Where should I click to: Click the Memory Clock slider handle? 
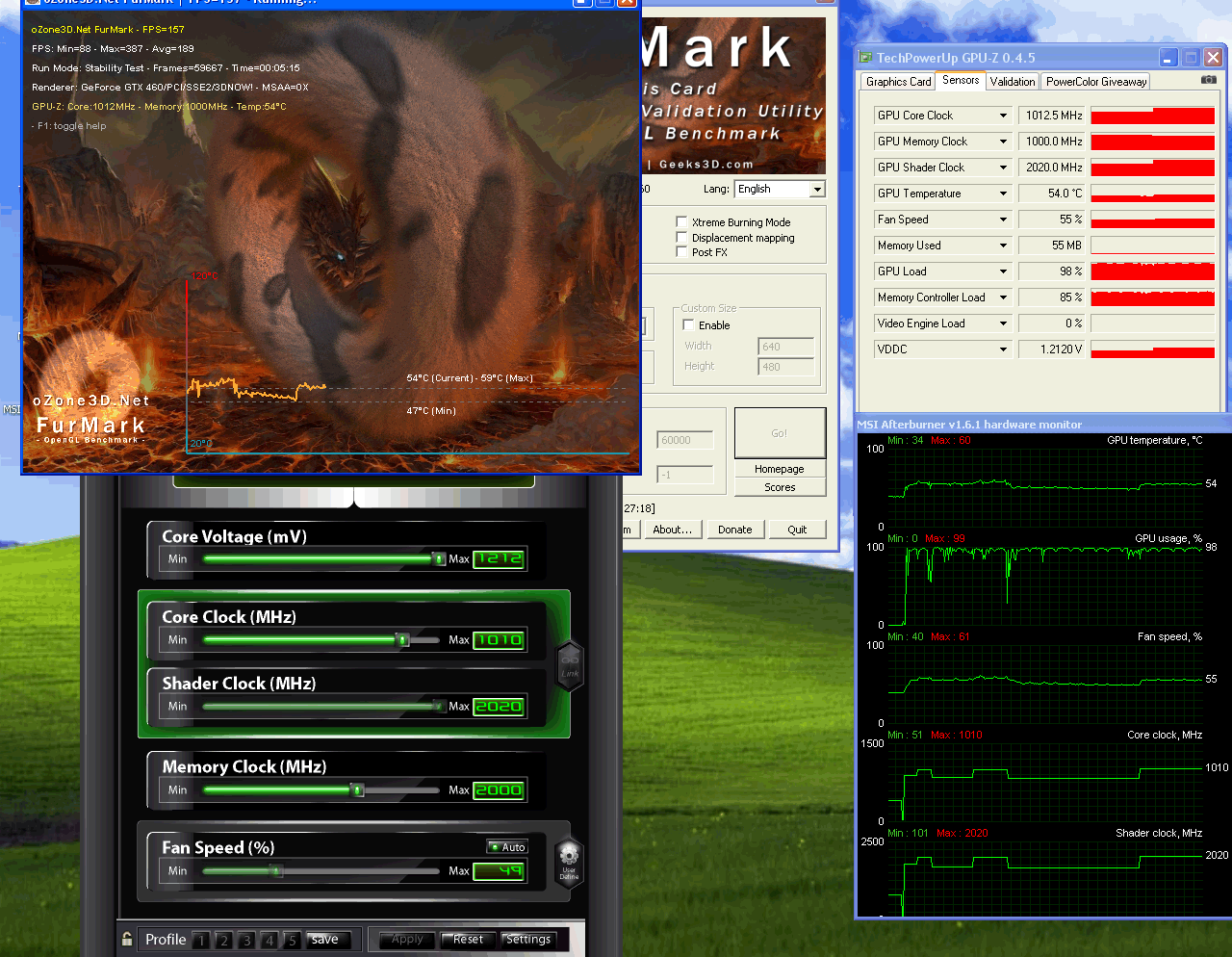coord(357,789)
